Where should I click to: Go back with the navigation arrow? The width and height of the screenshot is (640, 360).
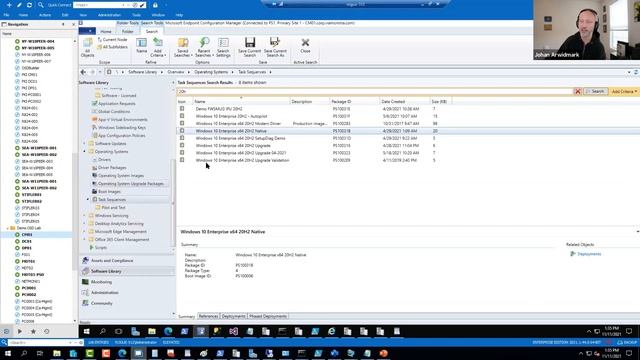tap(83, 72)
